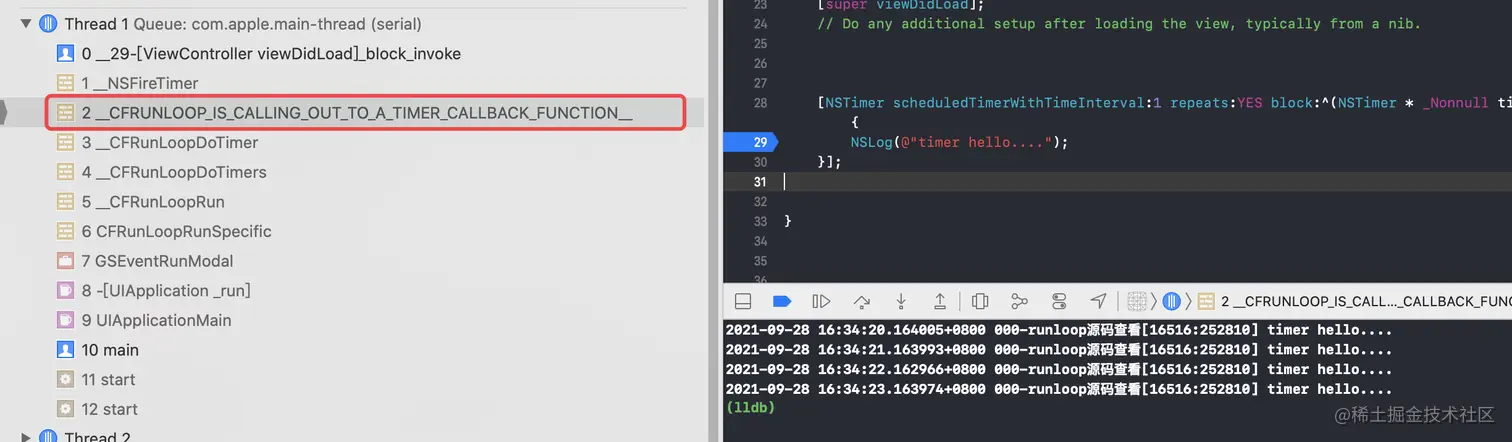Viewport: 1512px width, 442px height.
Task: Click the gear icon of frame 12 start
Action: [65, 409]
